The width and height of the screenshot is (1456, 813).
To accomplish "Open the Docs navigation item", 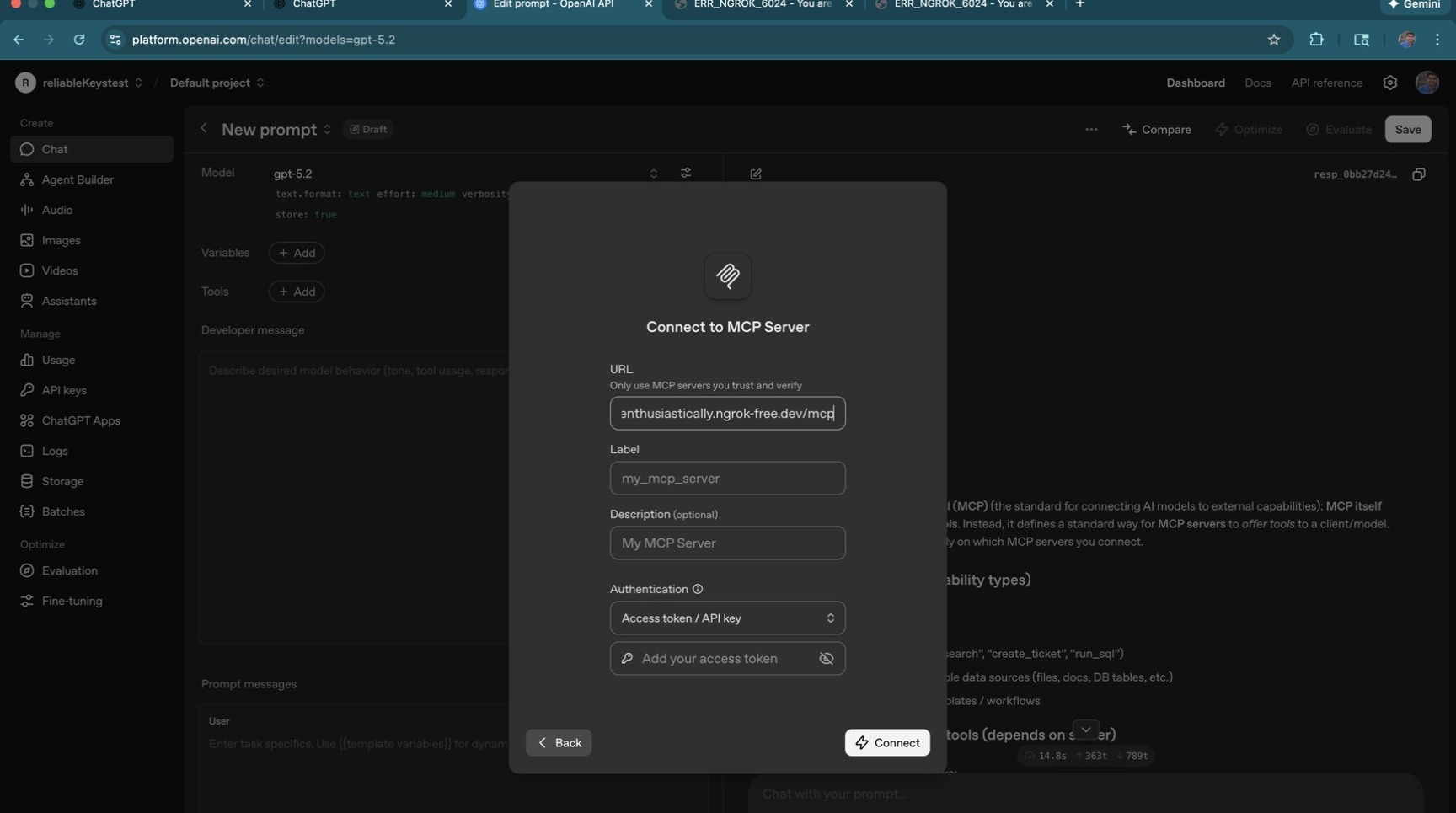I will tap(1258, 83).
